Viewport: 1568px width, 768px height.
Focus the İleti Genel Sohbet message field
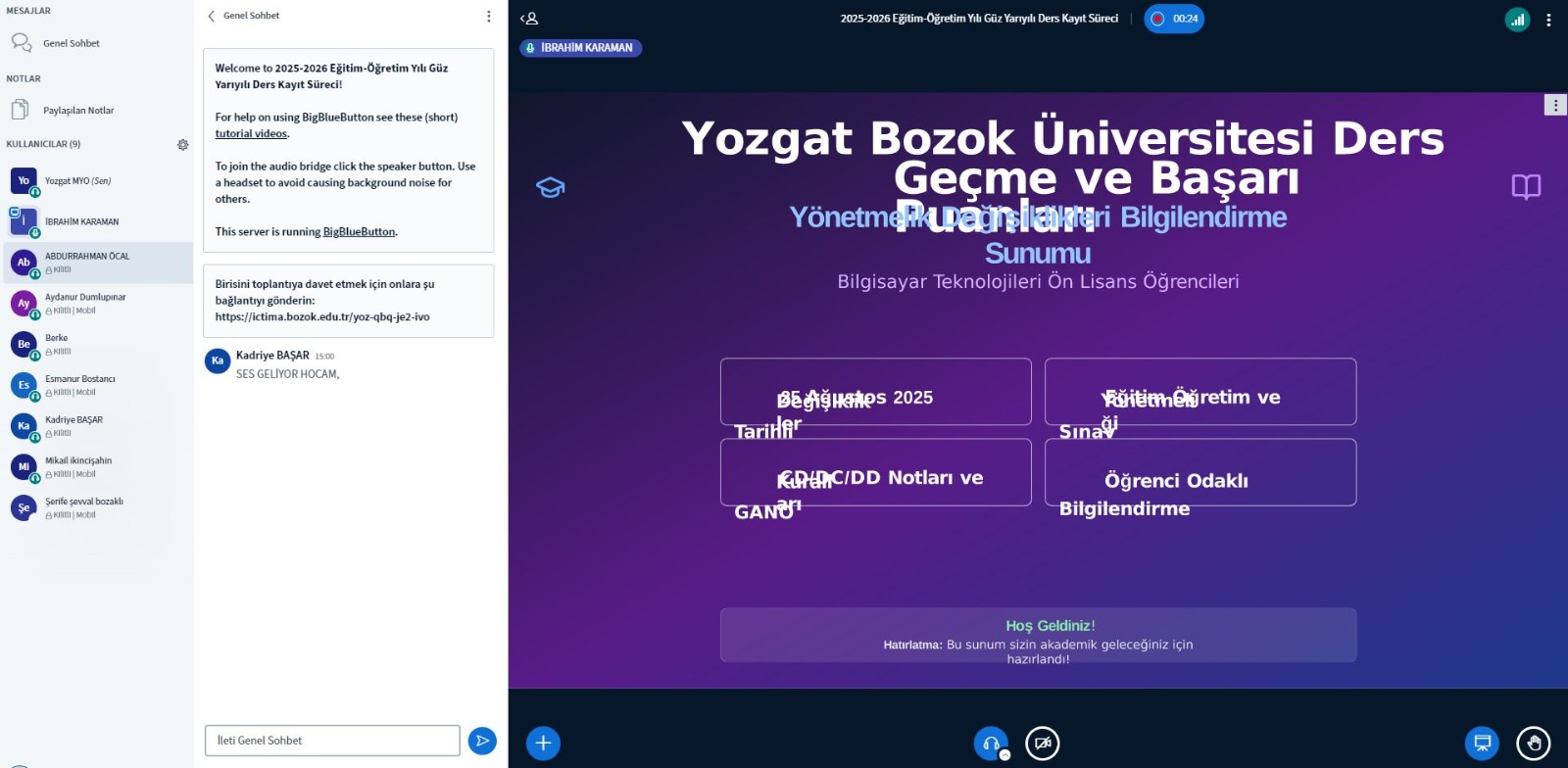[332, 741]
